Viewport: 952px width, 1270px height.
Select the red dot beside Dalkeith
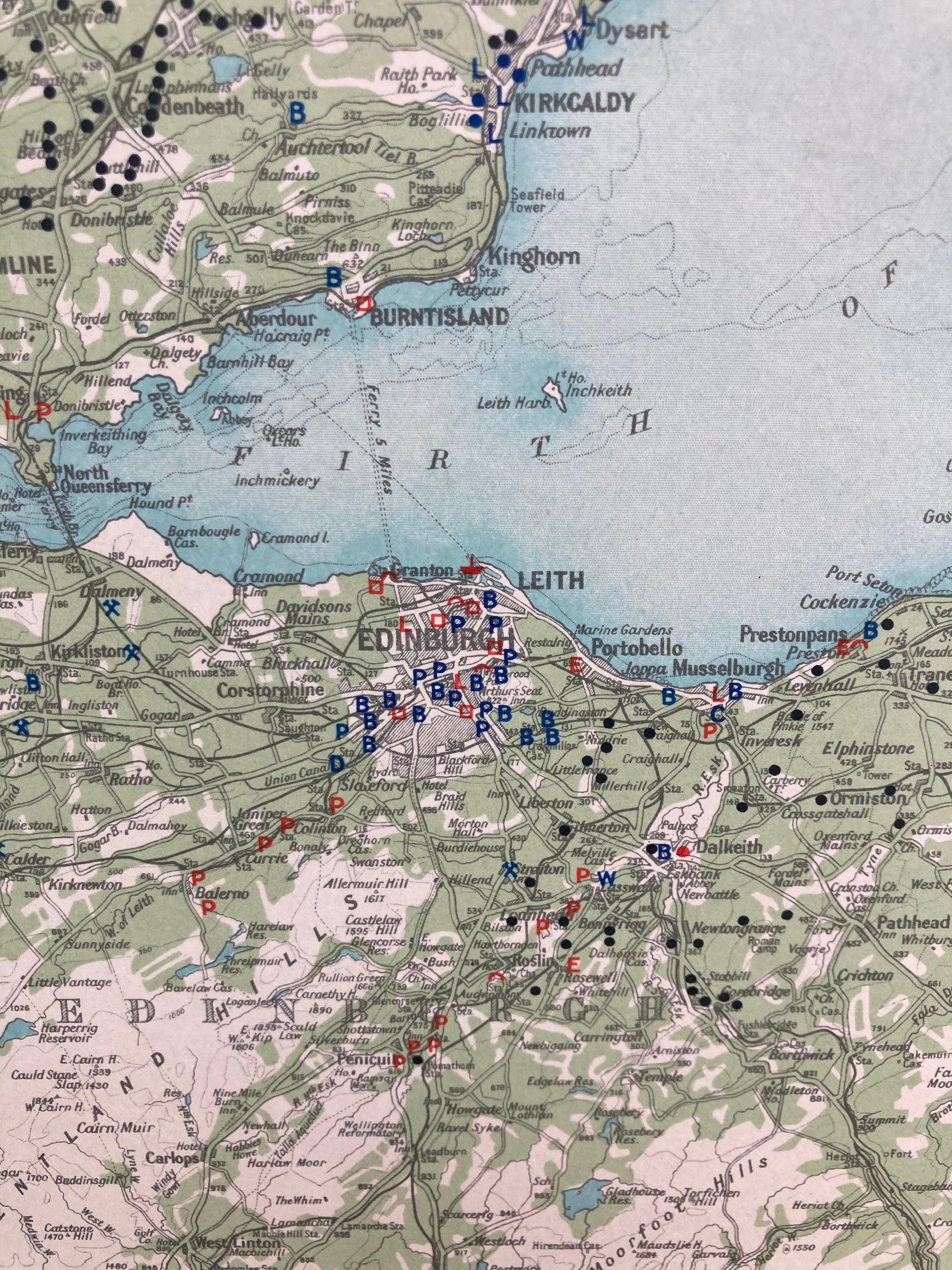(x=682, y=851)
